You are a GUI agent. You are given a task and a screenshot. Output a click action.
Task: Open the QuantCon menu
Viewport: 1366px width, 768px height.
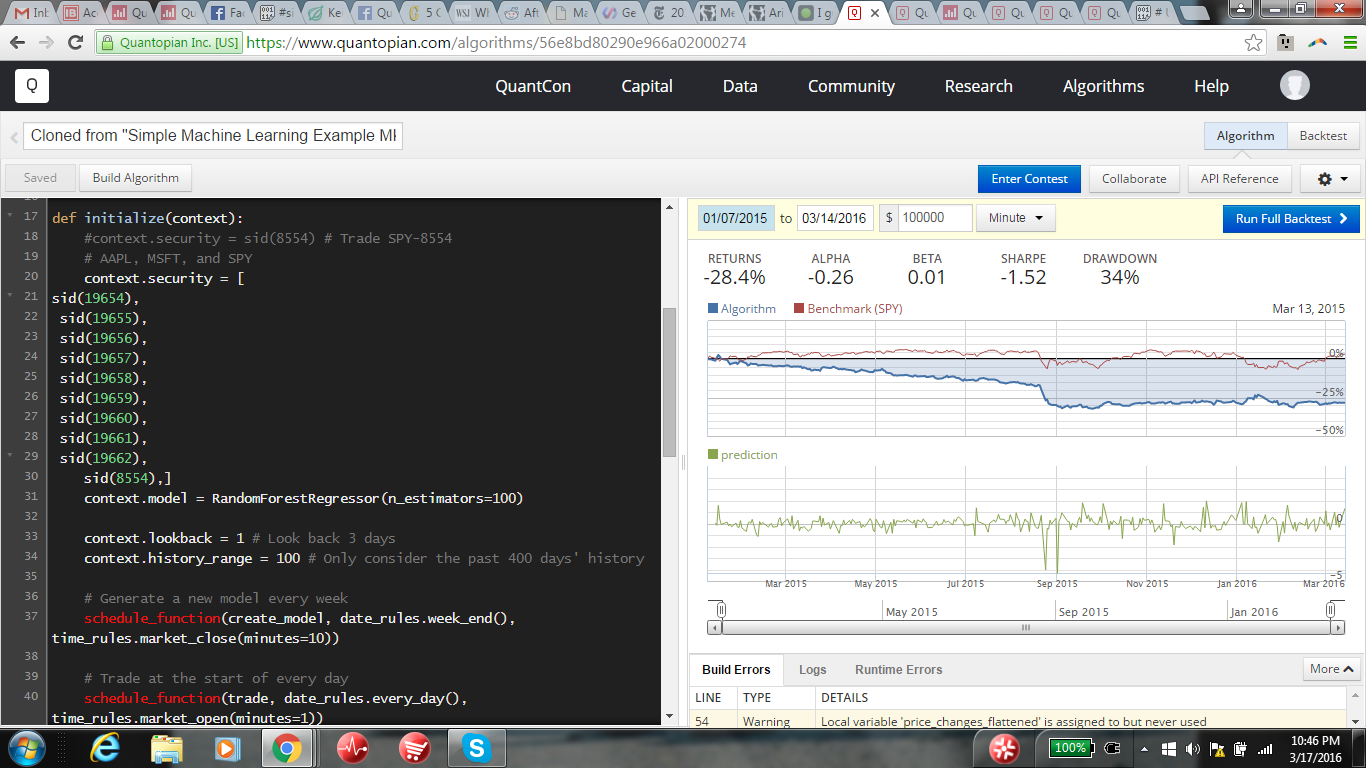(533, 86)
